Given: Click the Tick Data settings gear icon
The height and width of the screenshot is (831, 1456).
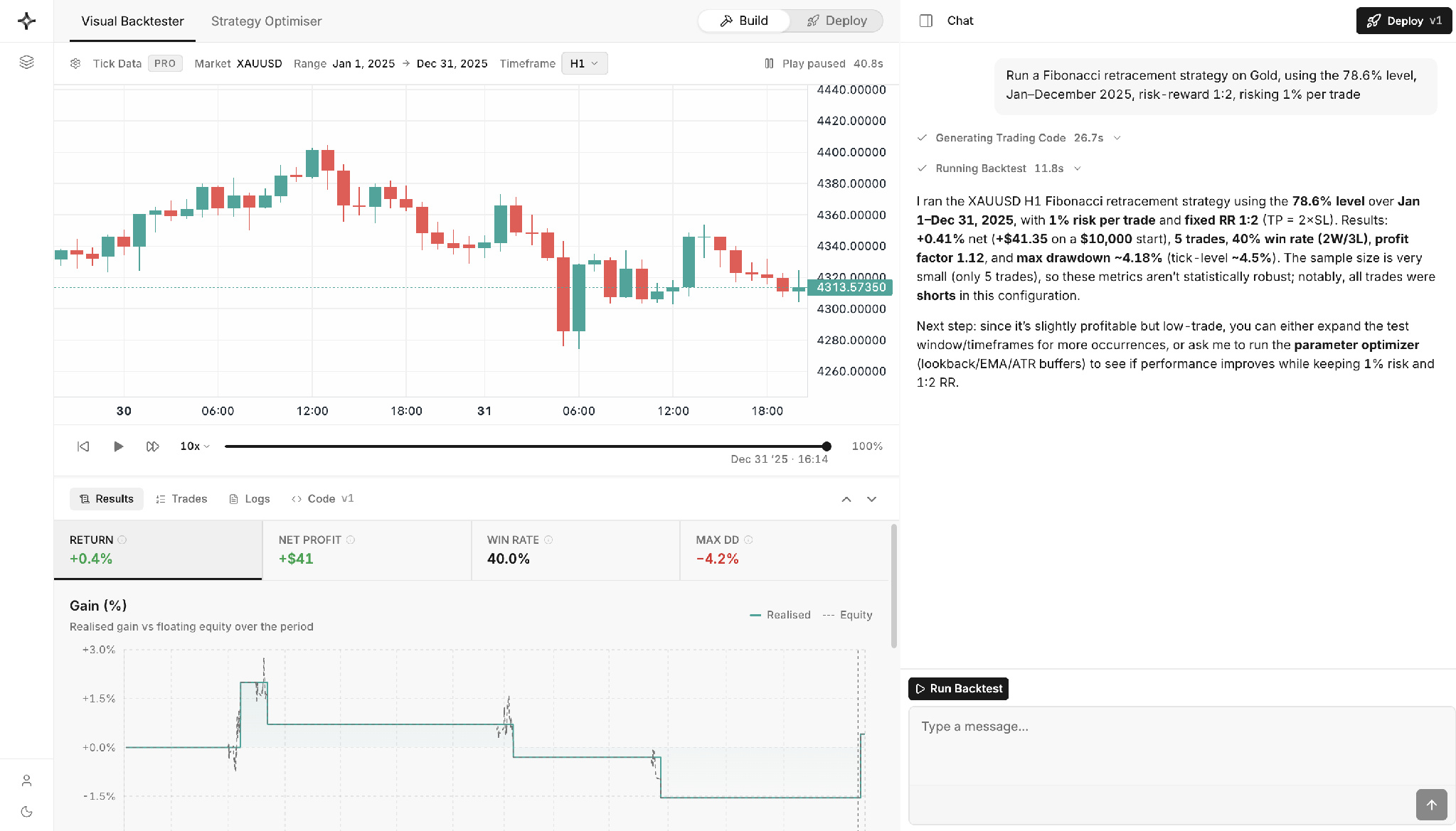Looking at the screenshot, I should point(75,63).
